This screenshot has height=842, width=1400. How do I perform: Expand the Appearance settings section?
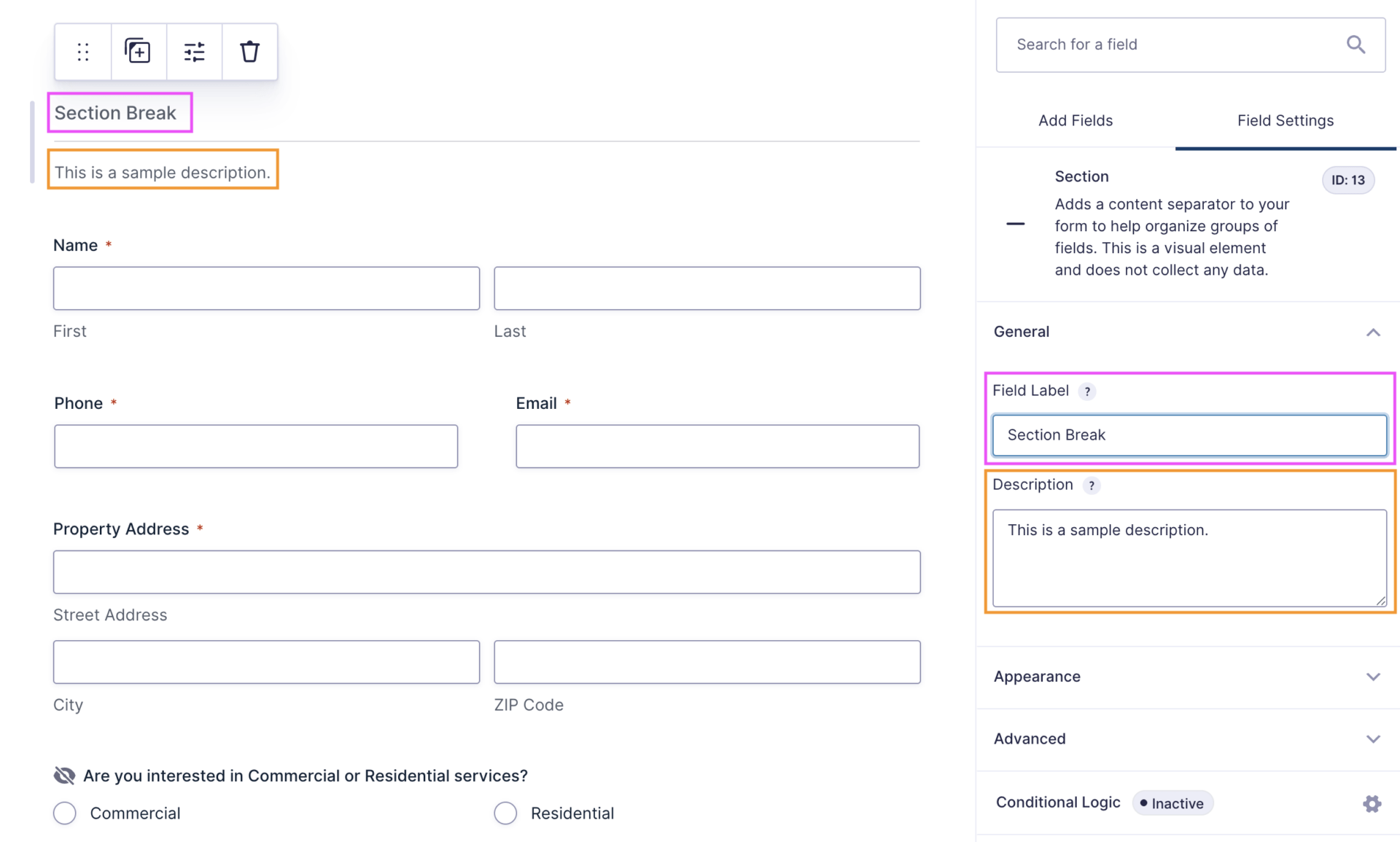(x=1372, y=677)
